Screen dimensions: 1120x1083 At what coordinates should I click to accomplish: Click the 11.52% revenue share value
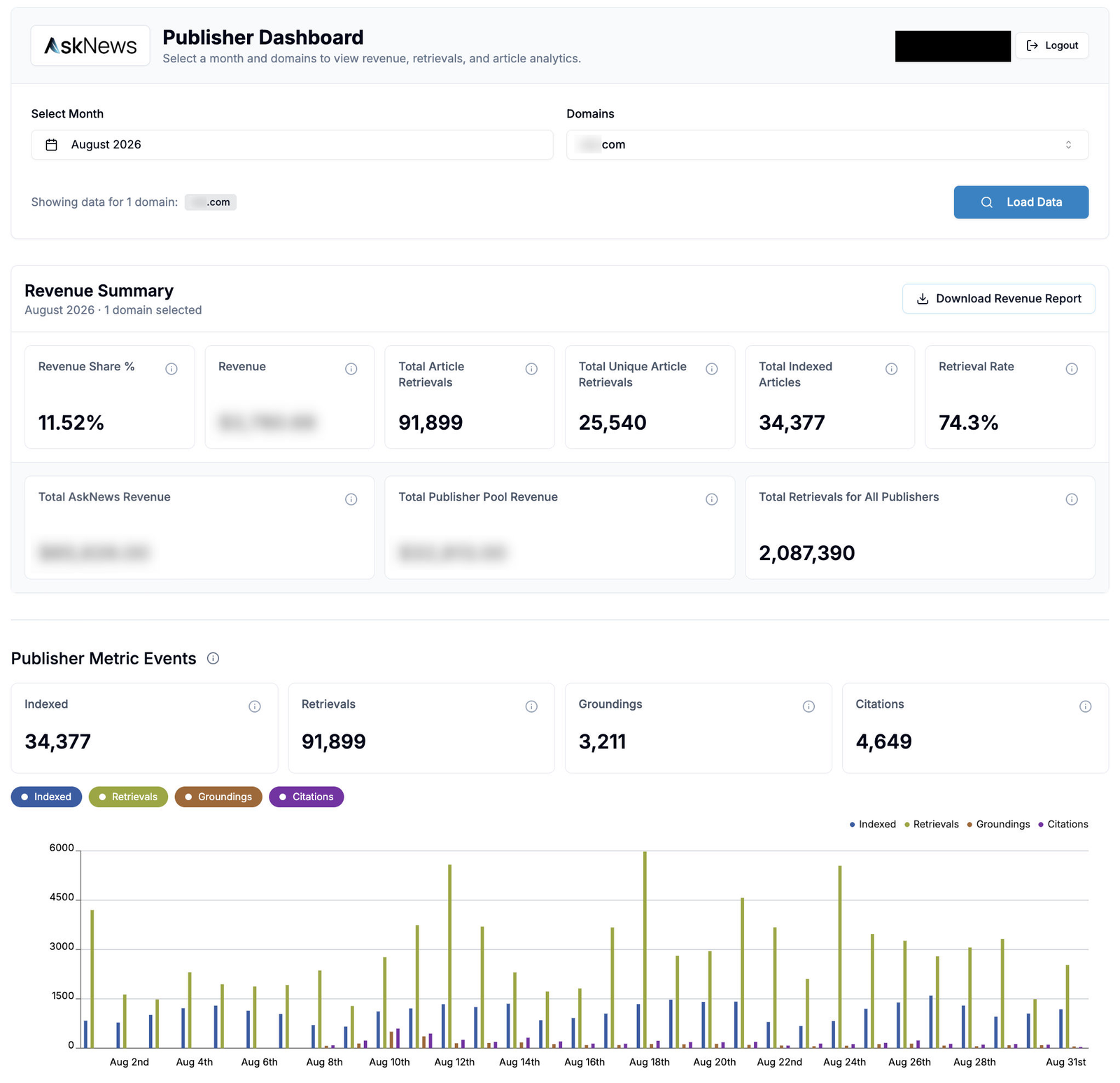(x=71, y=423)
